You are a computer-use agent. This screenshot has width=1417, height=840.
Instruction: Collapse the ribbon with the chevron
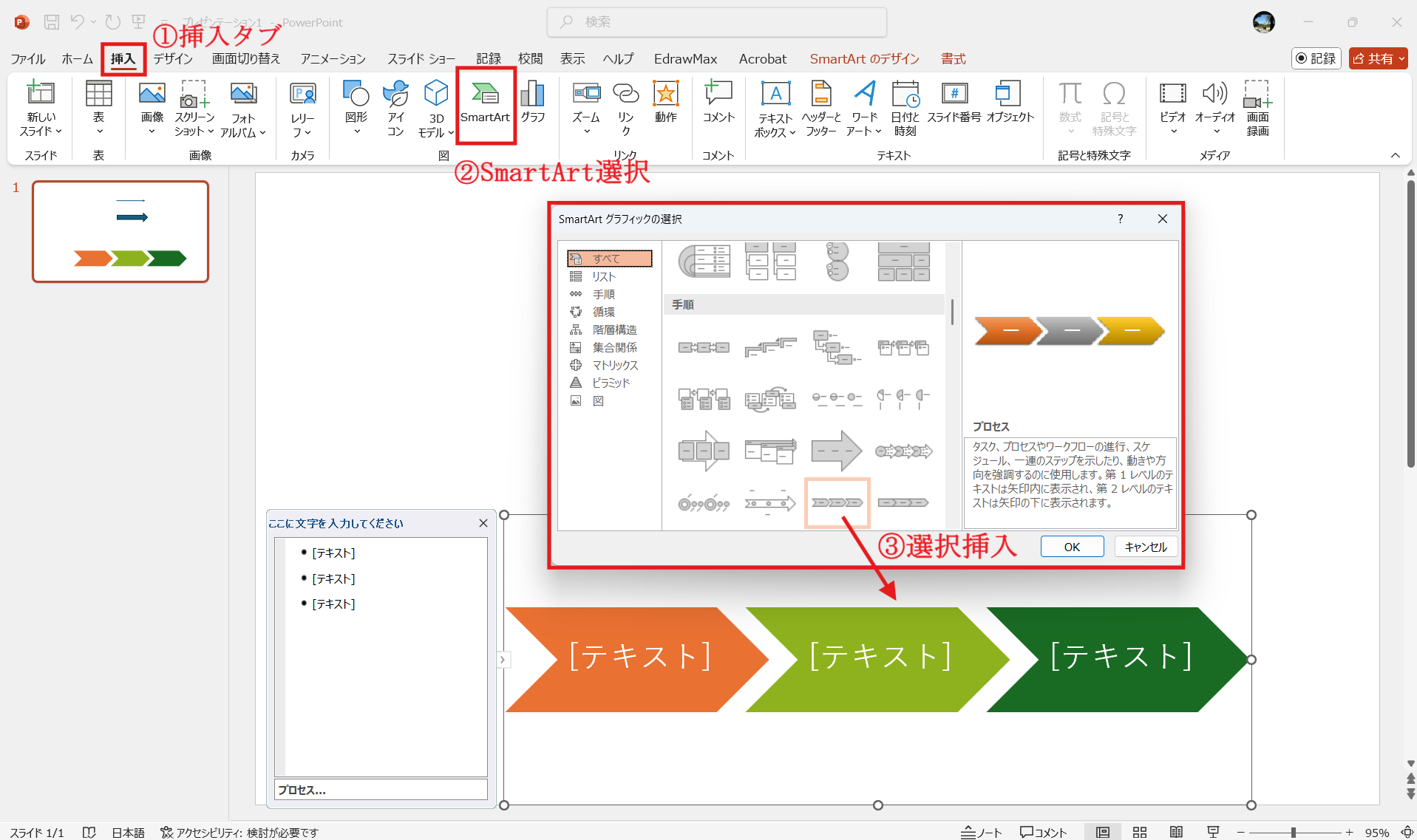1396,155
